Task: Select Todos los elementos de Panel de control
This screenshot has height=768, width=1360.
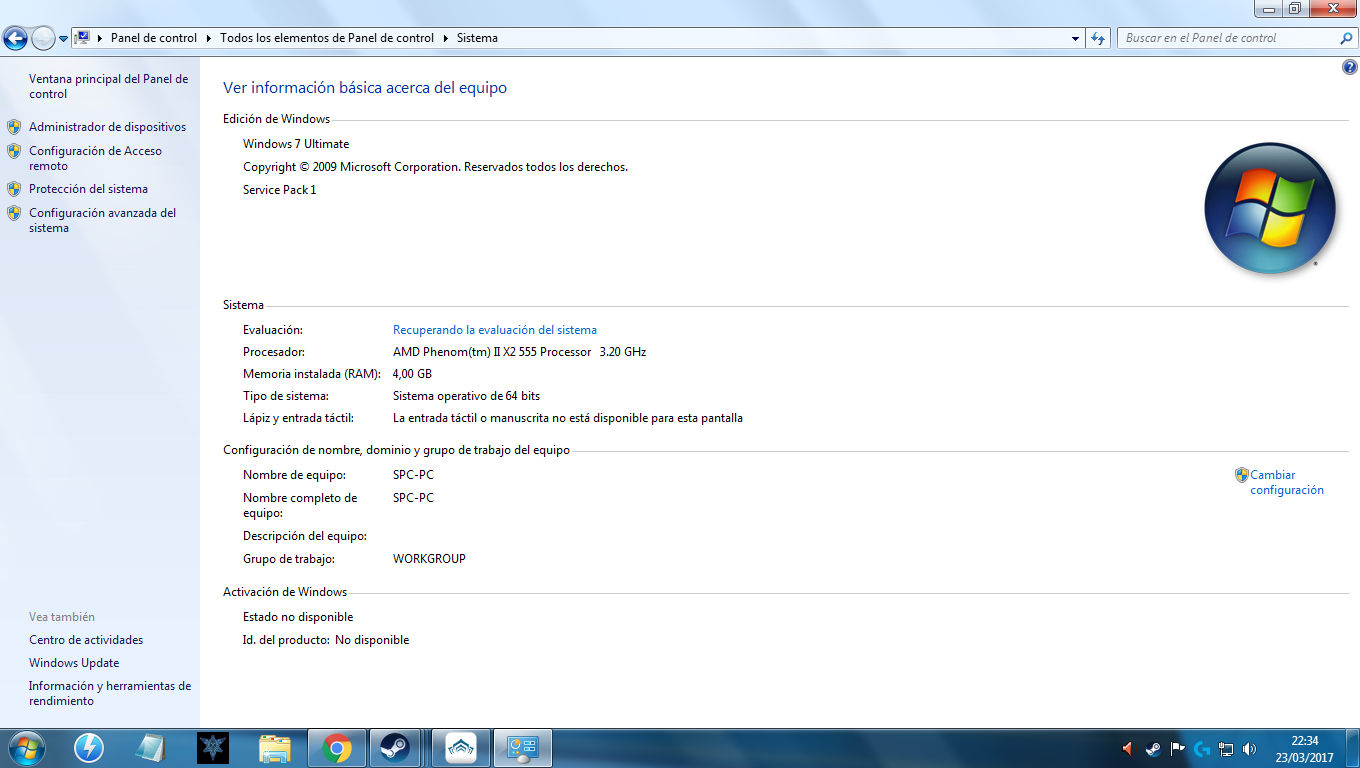Action: point(327,38)
